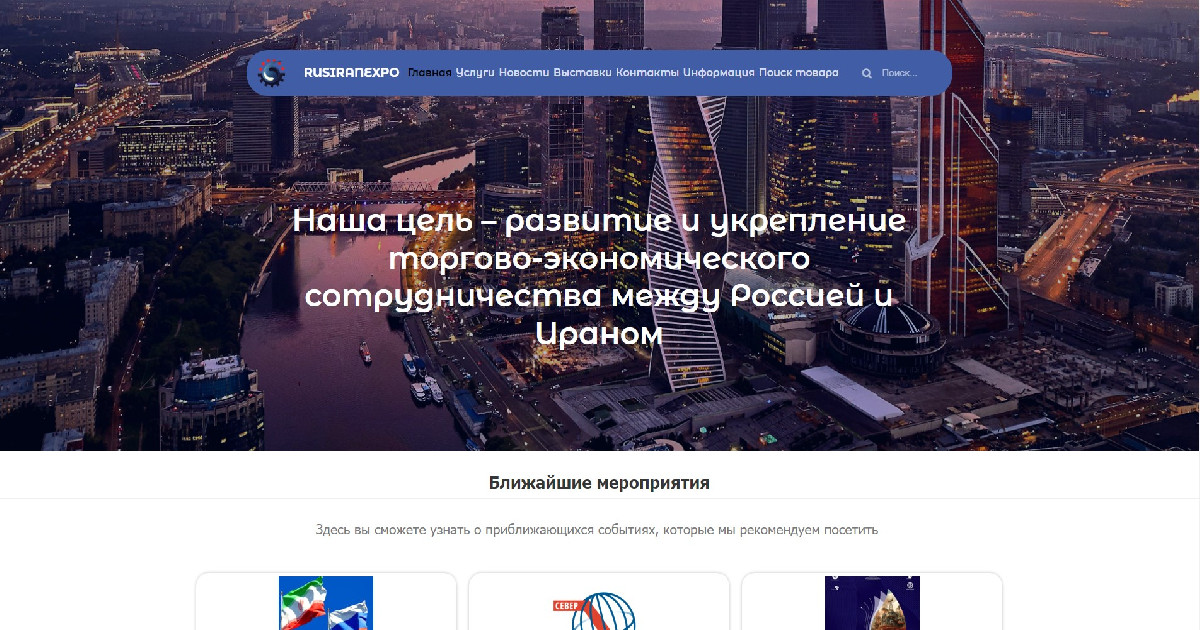
Task: Navigate to Контакты page
Action: [647, 73]
